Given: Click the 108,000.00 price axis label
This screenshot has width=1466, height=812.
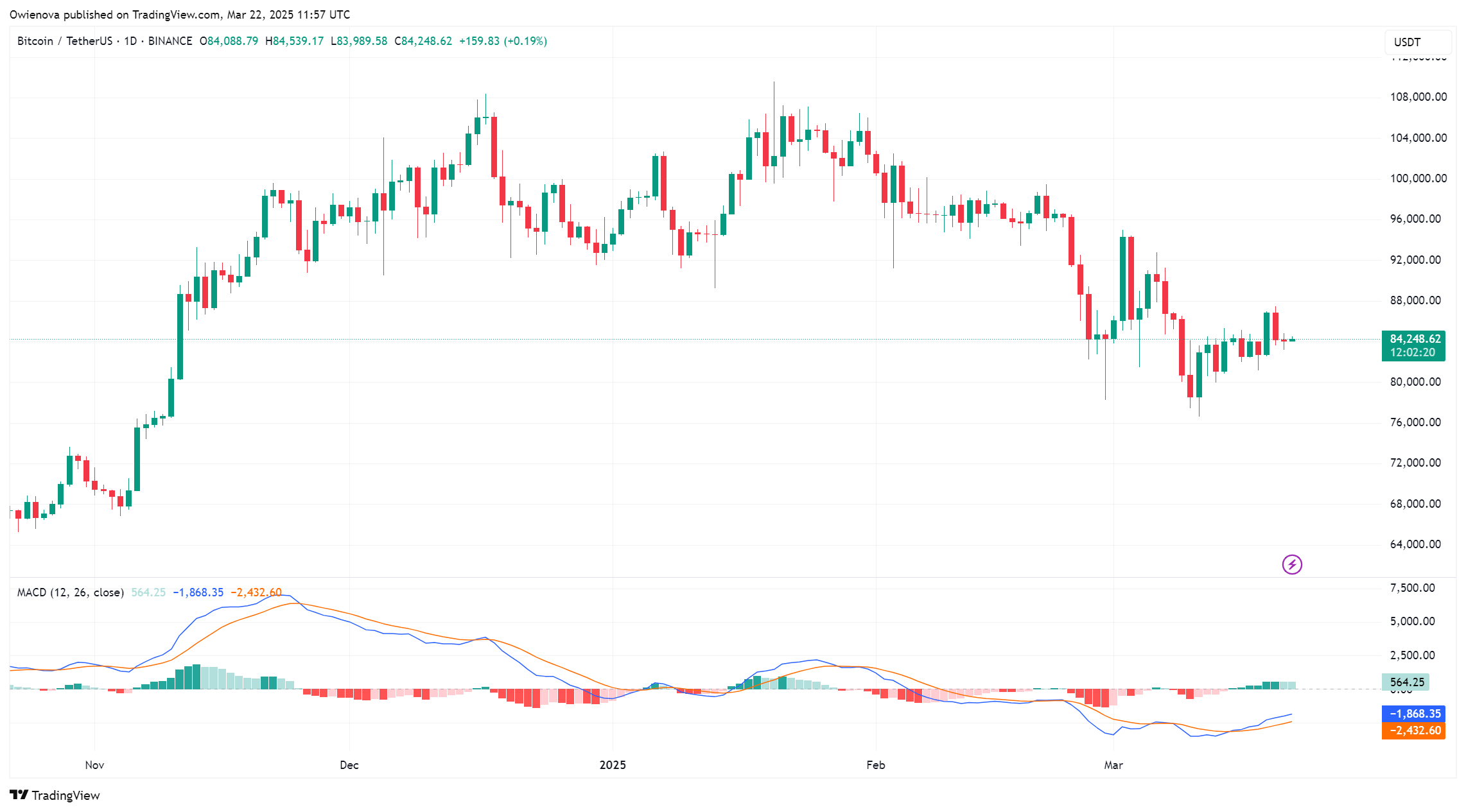Looking at the screenshot, I should click(x=1418, y=97).
